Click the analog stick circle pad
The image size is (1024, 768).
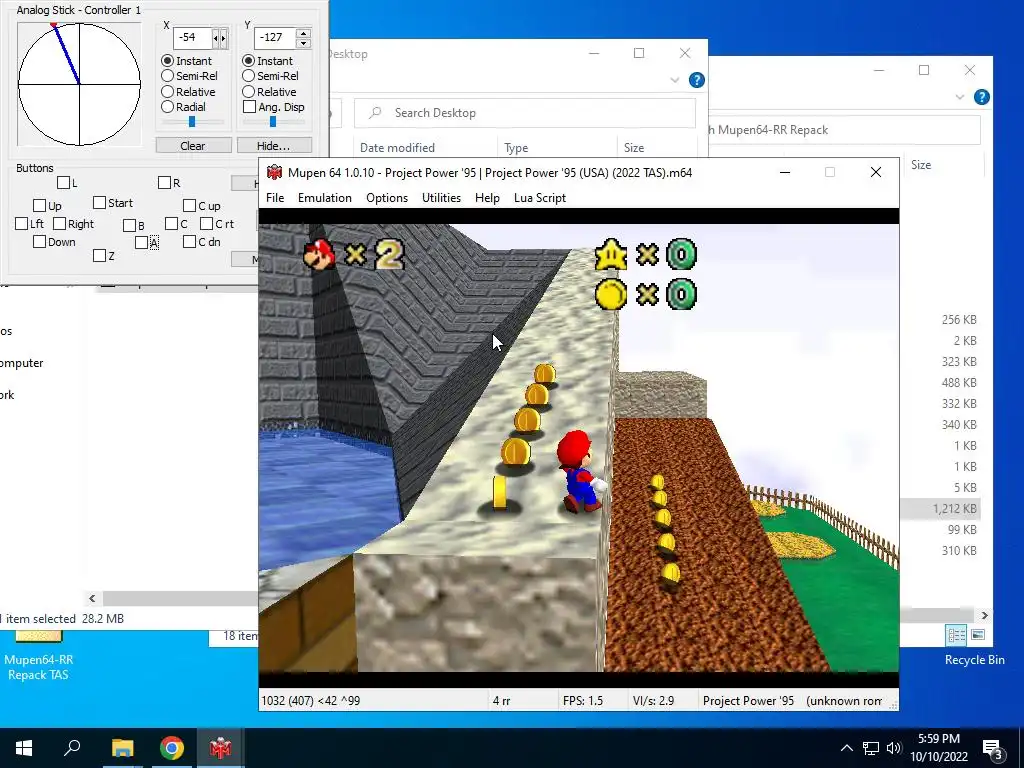pos(79,84)
